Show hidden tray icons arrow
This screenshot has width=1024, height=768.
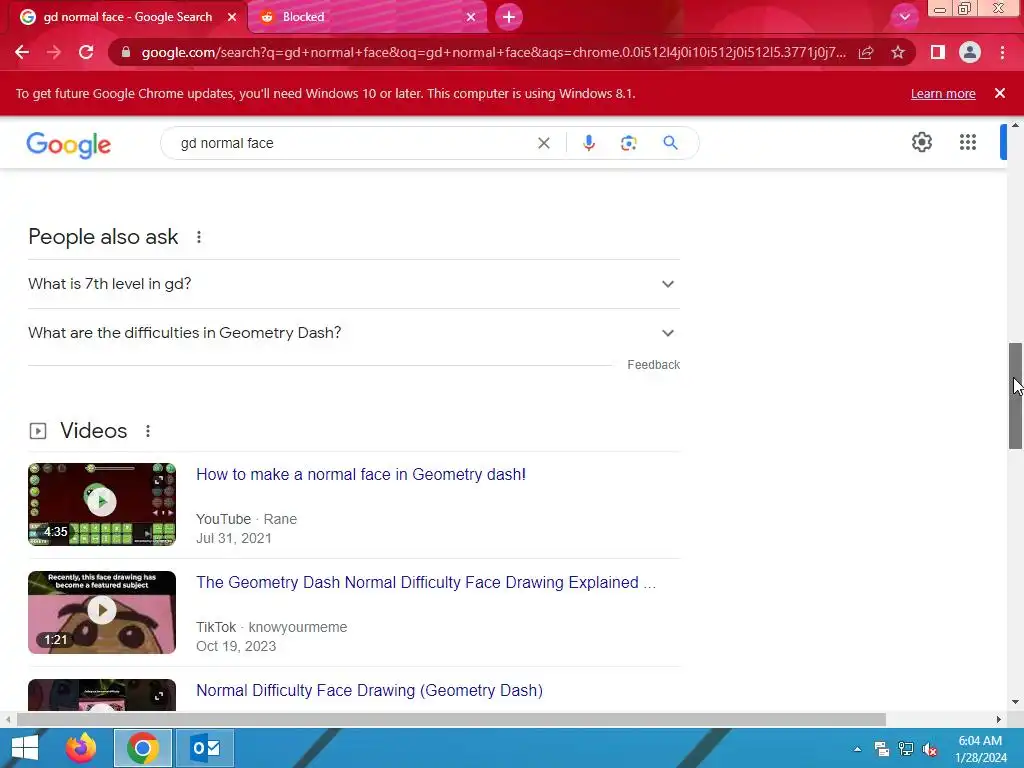coord(857,749)
